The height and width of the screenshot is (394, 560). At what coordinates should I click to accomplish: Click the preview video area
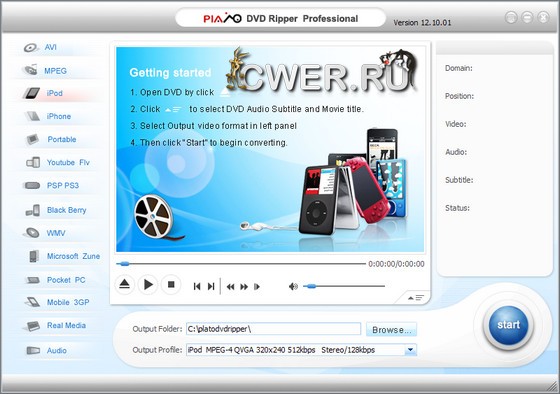pos(270,149)
